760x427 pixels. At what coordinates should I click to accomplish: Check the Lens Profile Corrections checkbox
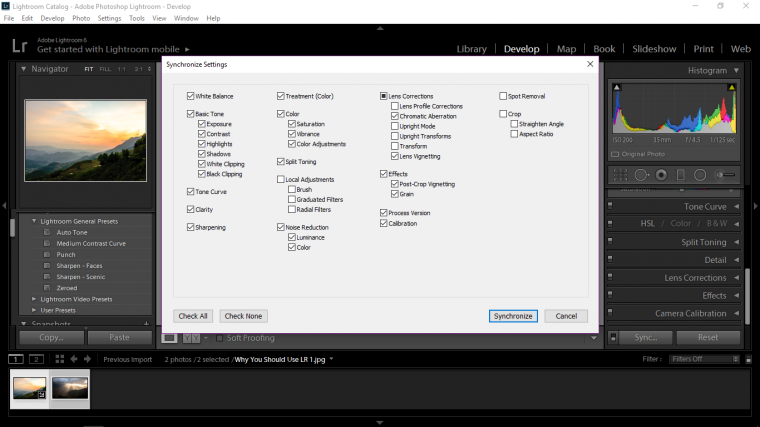click(395, 106)
